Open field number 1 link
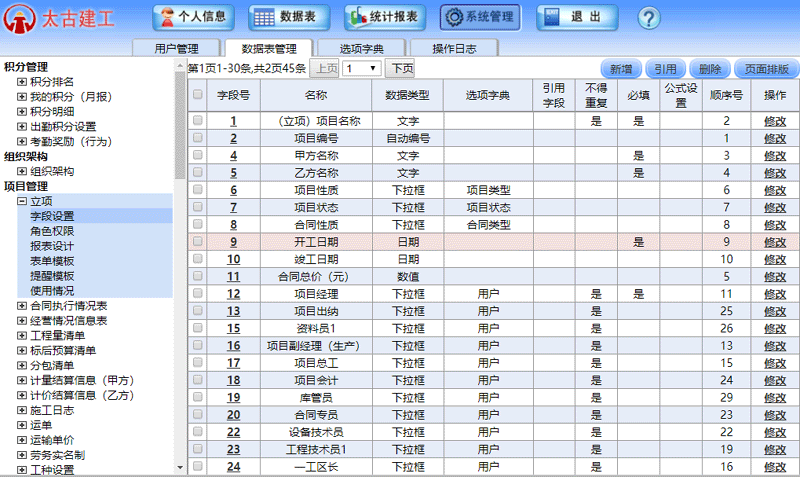 tap(233, 121)
